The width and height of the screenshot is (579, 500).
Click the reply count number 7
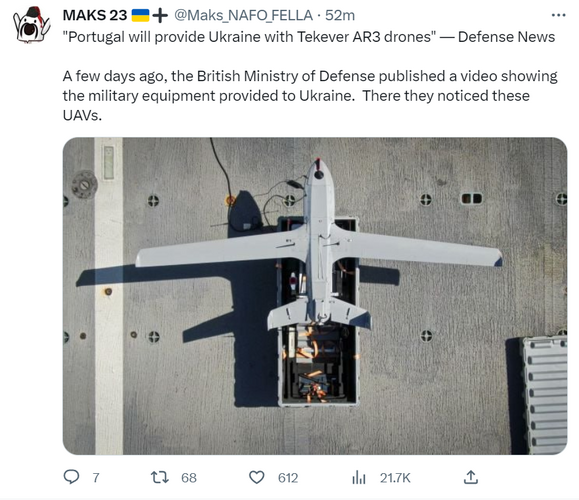pos(96,478)
